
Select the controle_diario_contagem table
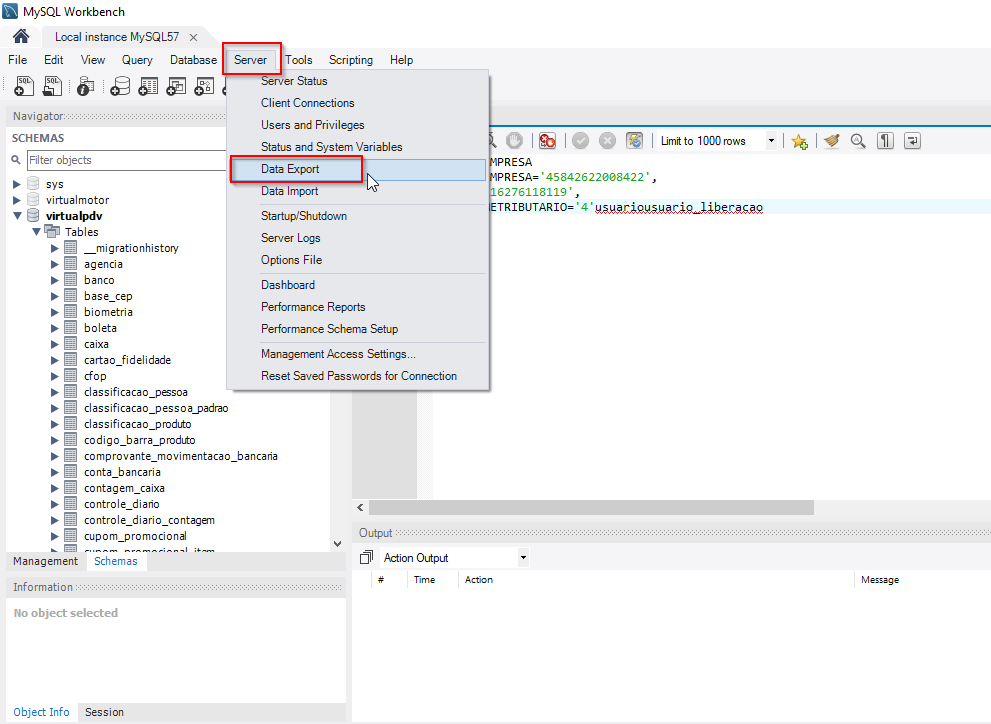click(x=149, y=520)
